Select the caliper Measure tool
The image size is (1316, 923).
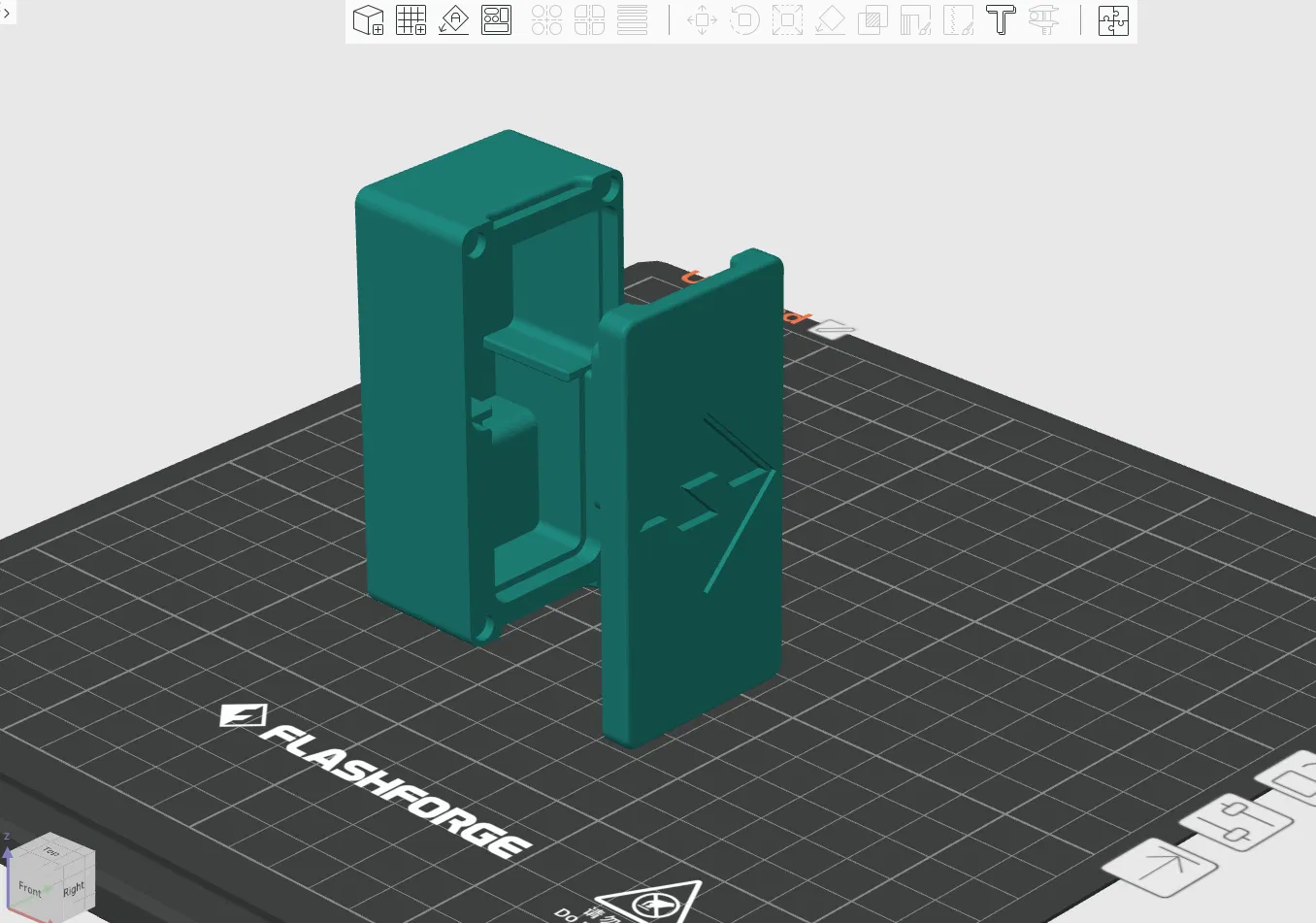tap(1043, 20)
